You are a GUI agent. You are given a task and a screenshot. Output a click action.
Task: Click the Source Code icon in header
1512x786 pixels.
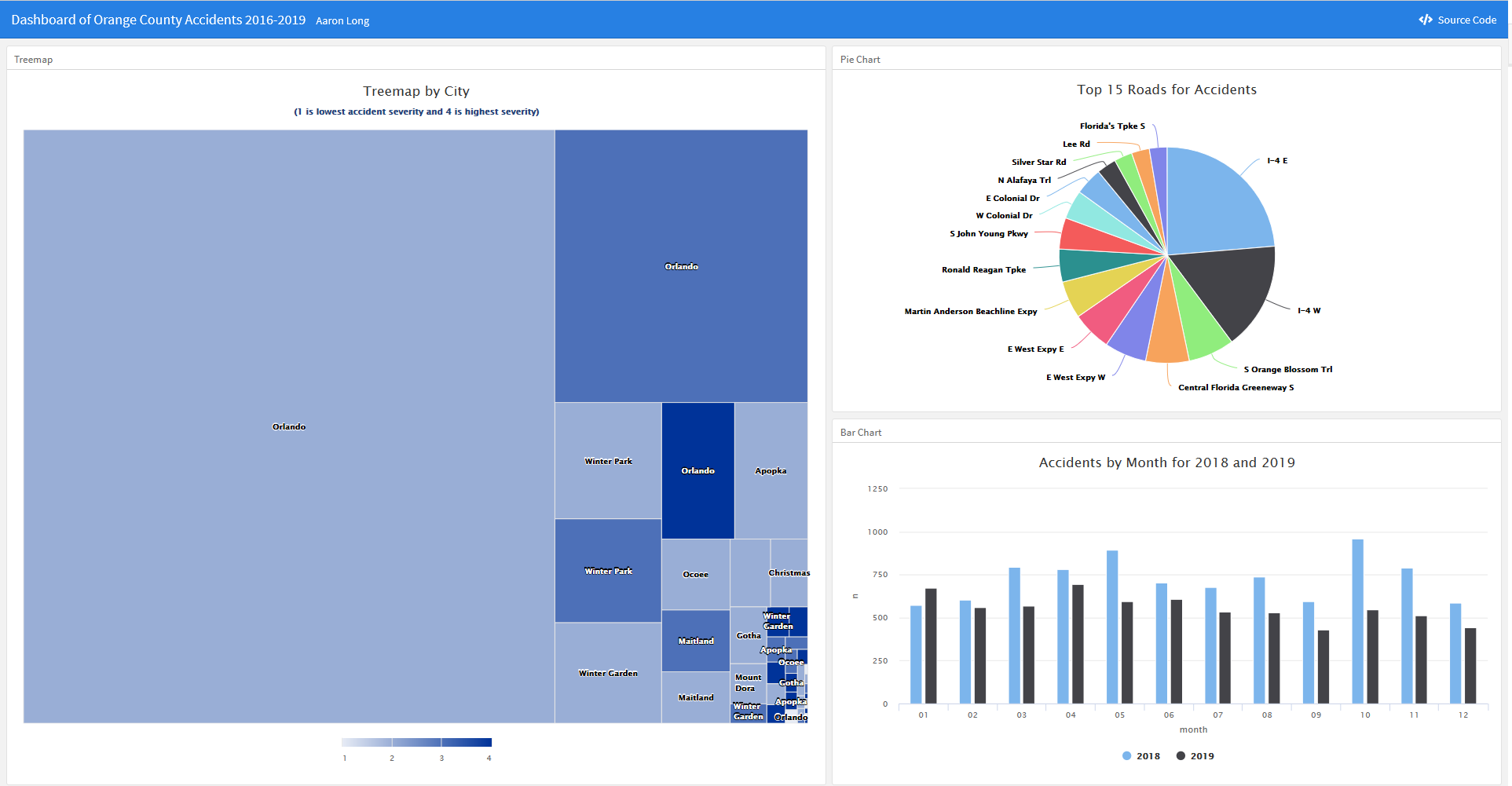pyautogui.click(x=1426, y=20)
